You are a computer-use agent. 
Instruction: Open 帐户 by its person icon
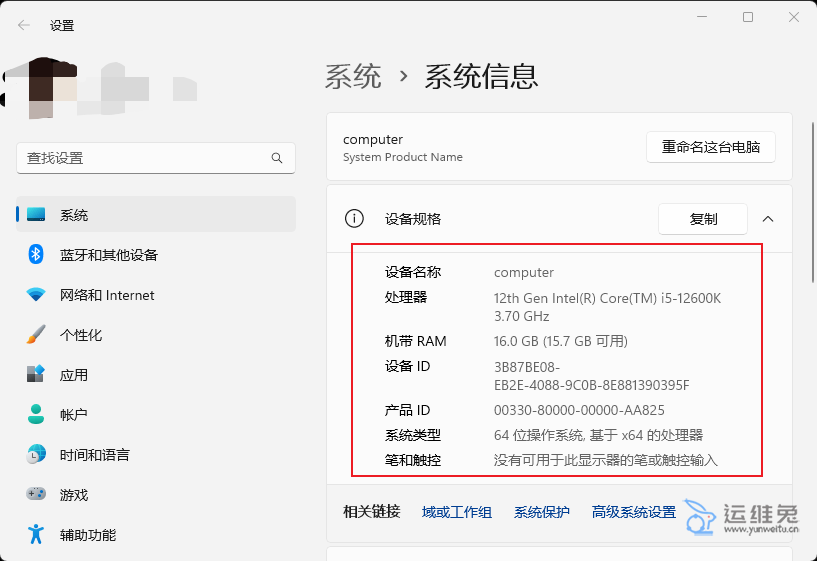pos(36,415)
